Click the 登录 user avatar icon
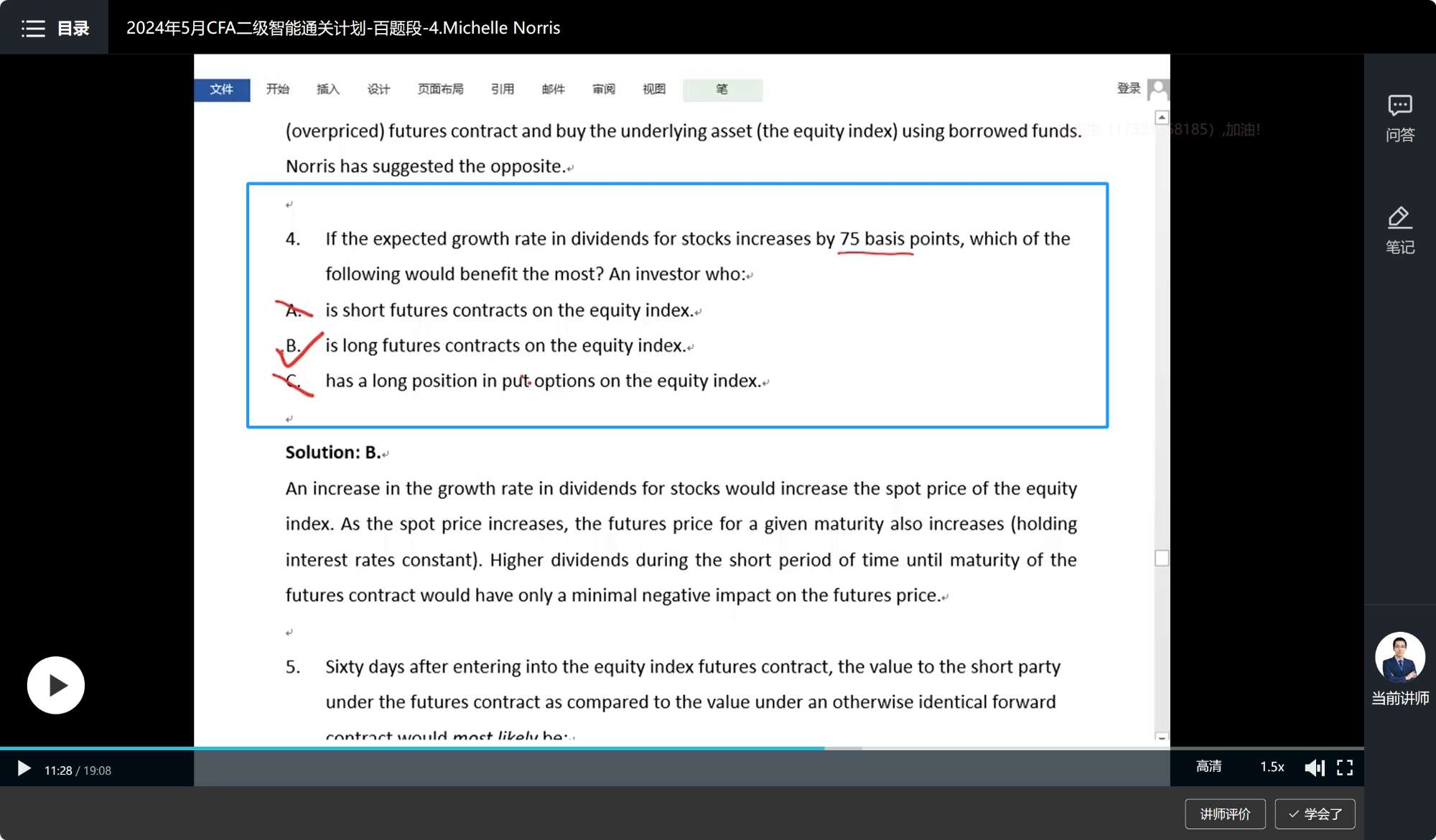1436x840 pixels. [x=1157, y=89]
